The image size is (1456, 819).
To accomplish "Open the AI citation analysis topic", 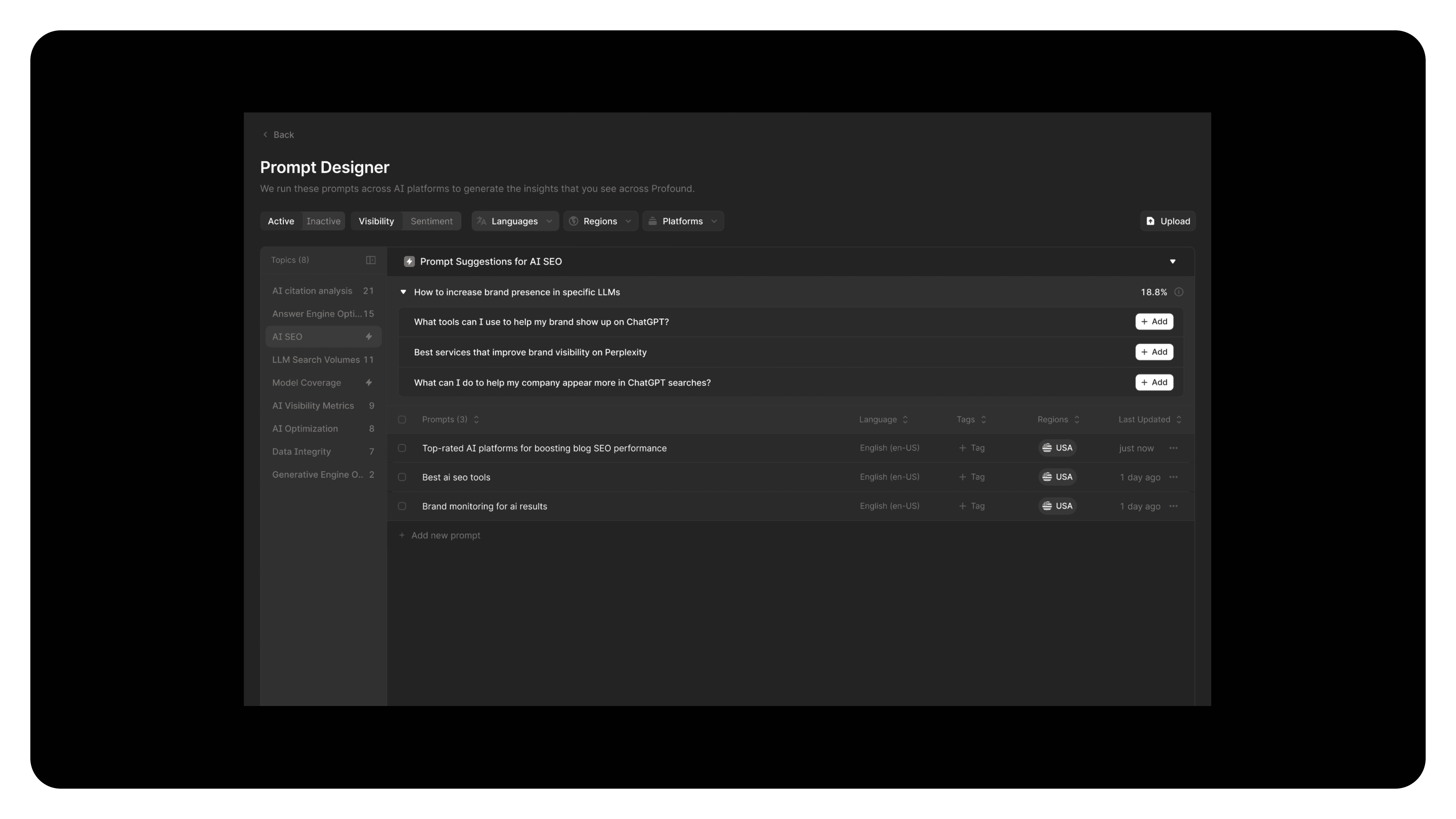I will coord(312,291).
